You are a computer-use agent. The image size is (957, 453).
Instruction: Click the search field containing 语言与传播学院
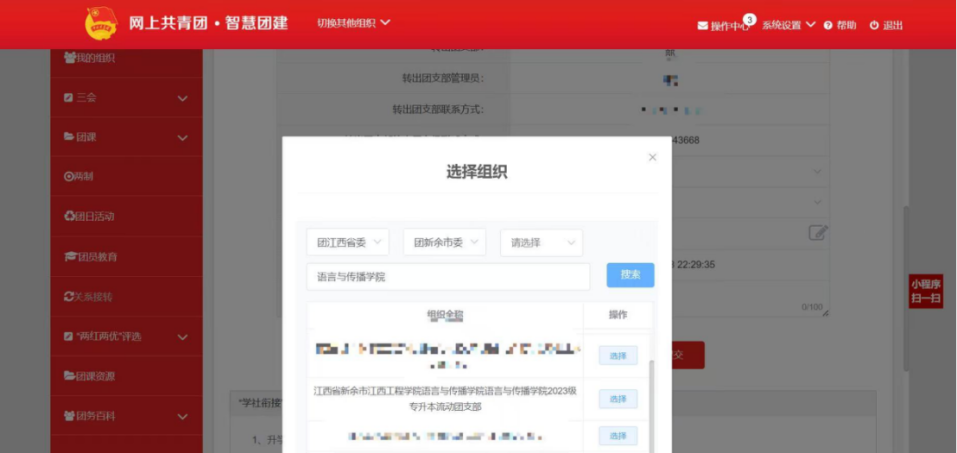448,276
